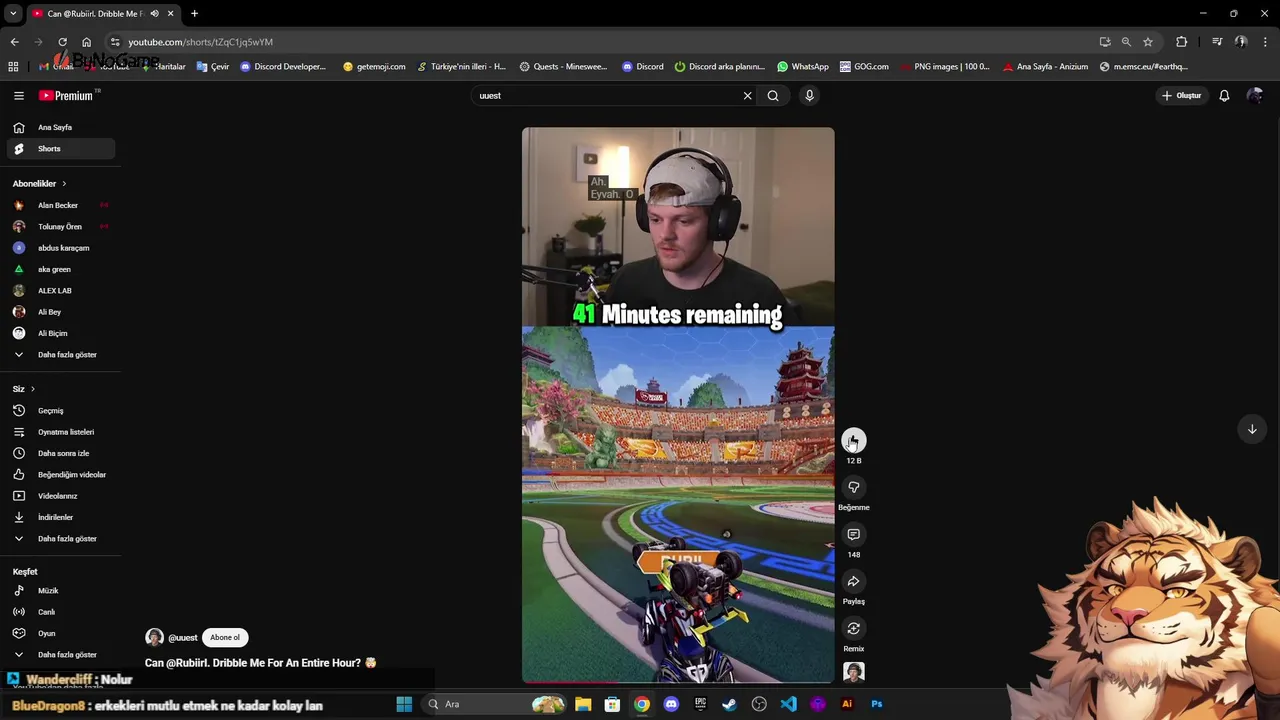Image resolution: width=1280 pixels, height=720 pixels.
Task: Open Oynatma listeleri playlists
Action: [61, 432]
